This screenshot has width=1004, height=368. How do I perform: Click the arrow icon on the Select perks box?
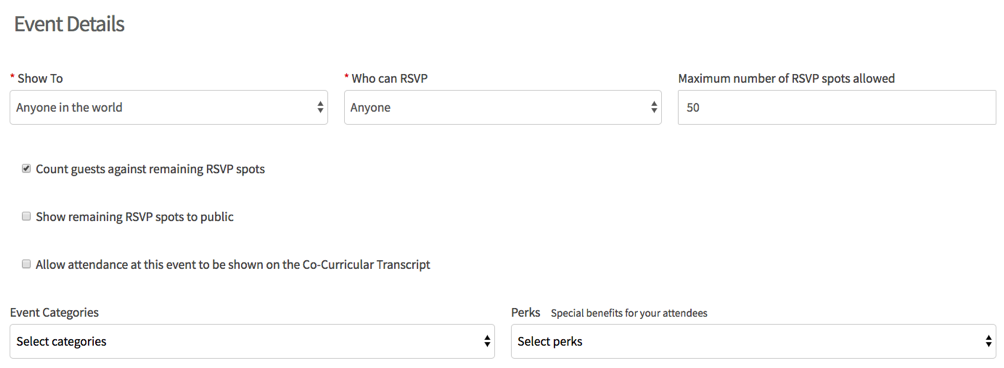tap(989, 341)
